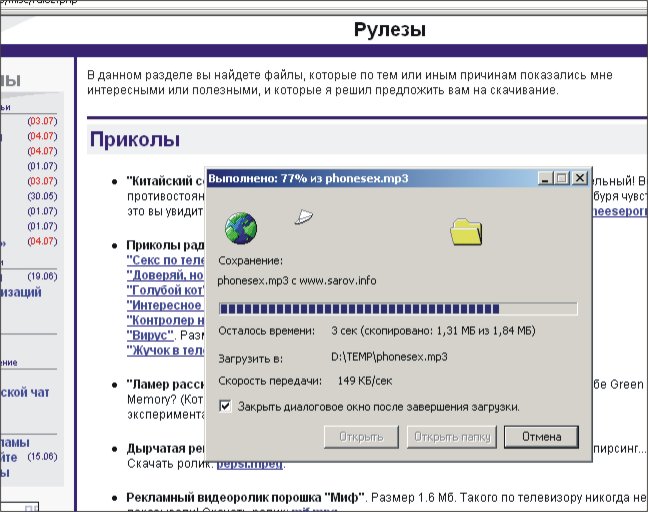This screenshot has width=648, height=512.
Task: Click "phonesex.mp3 с www.sarov.info" text
Action: pyautogui.click(x=297, y=281)
